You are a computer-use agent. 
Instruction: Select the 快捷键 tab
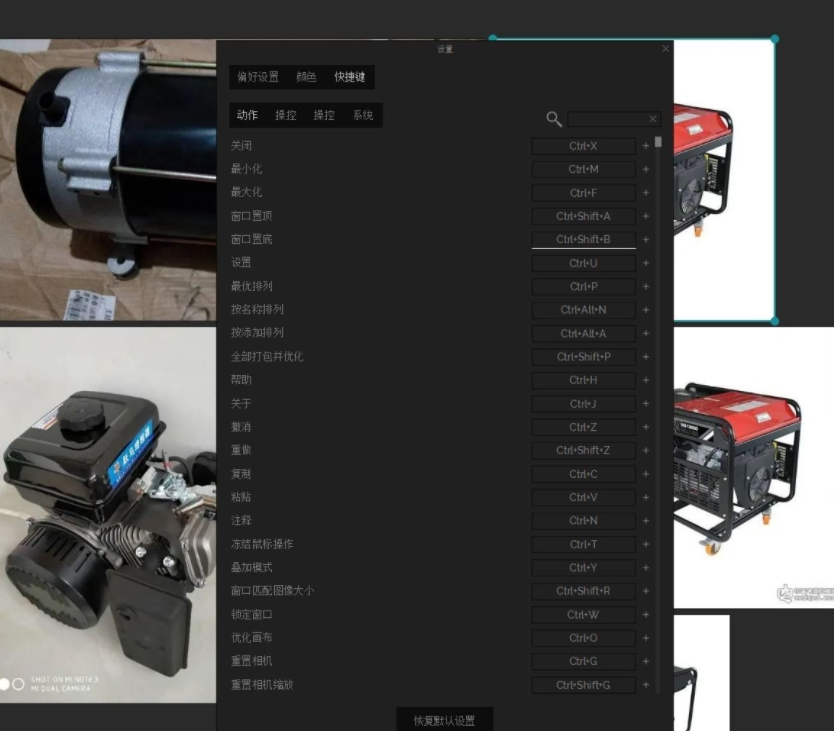(349, 77)
